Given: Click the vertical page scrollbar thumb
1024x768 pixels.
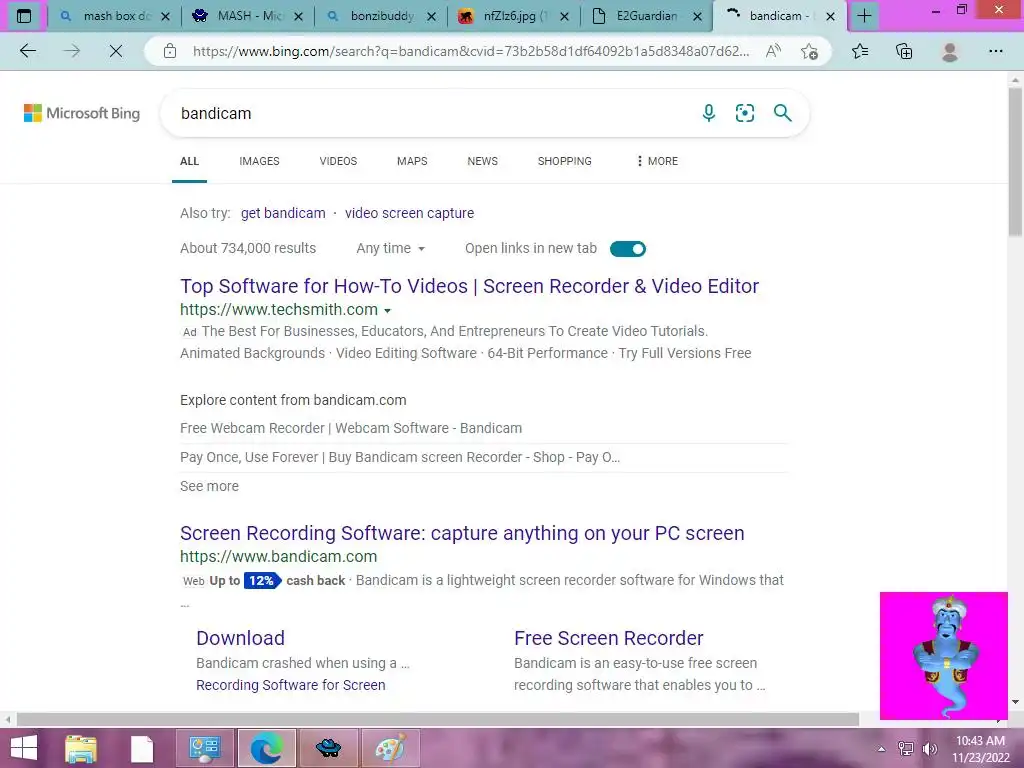Looking at the screenshot, I should pos(1015,162).
